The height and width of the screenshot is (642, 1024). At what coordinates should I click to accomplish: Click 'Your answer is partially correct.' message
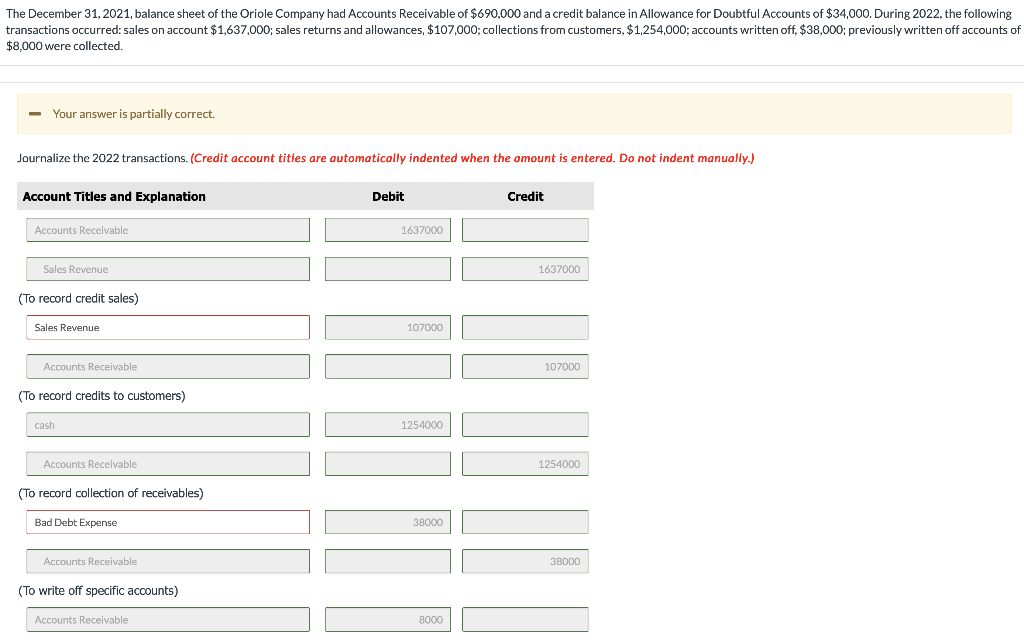[x=133, y=114]
